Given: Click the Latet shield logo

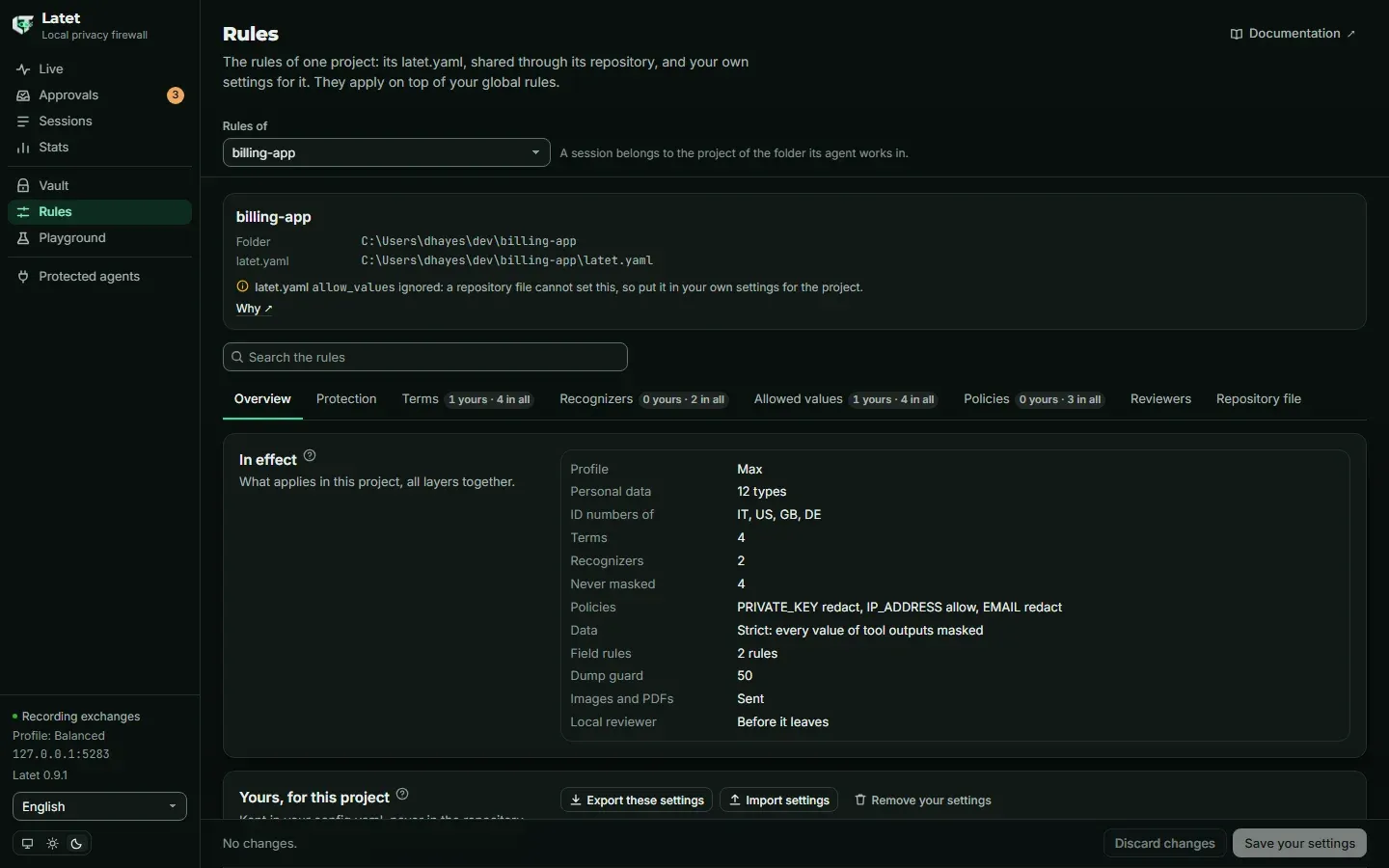Looking at the screenshot, I should (x=22, y=25).
